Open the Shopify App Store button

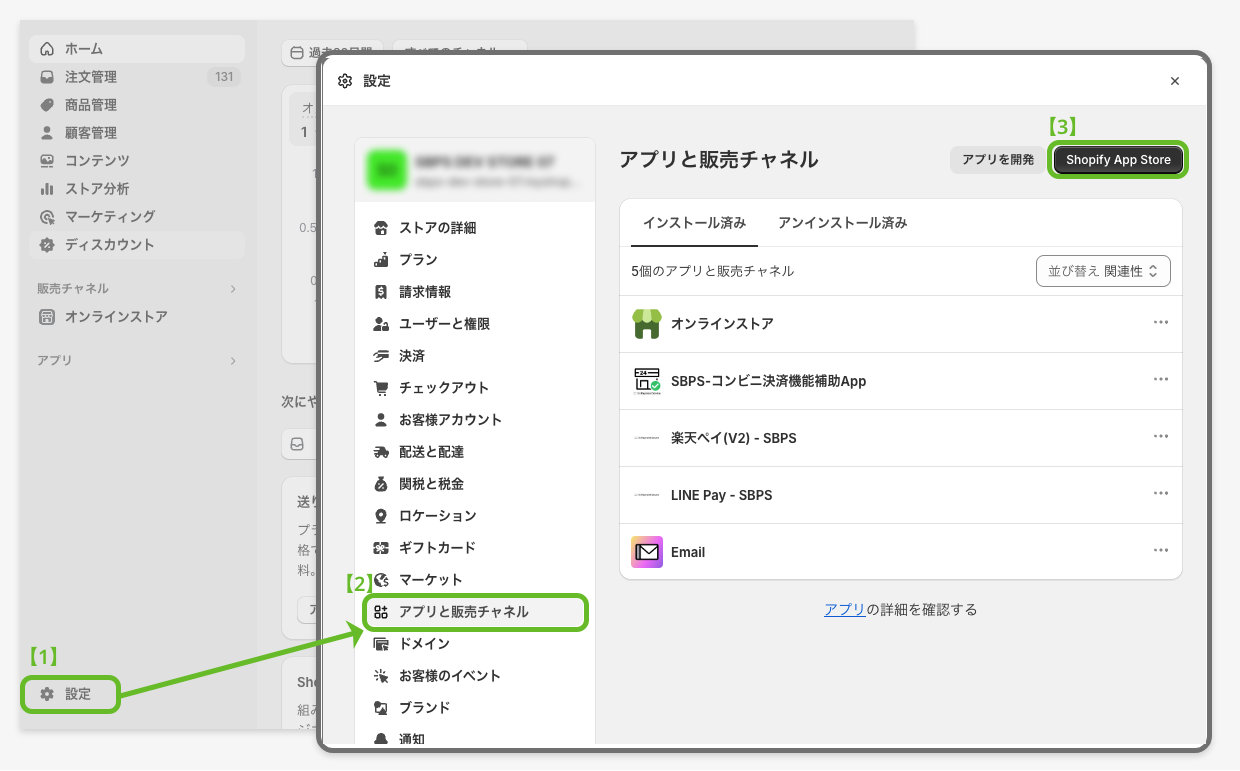click(1118, 160)
